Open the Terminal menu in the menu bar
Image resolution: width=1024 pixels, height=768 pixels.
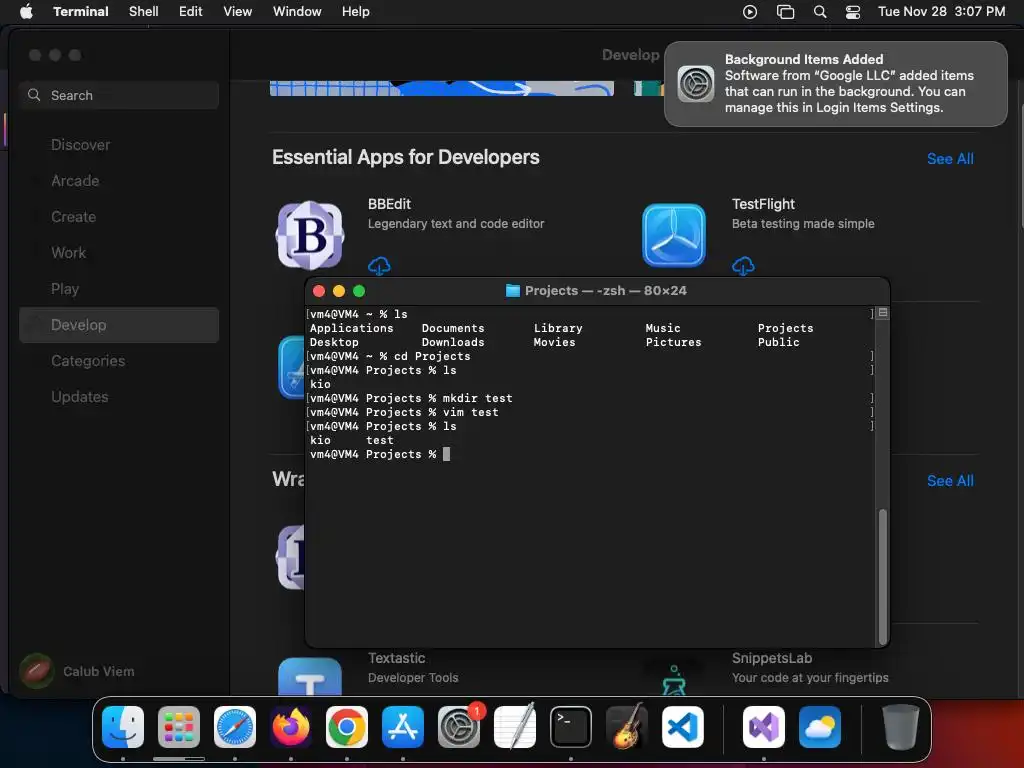point(81,11)
